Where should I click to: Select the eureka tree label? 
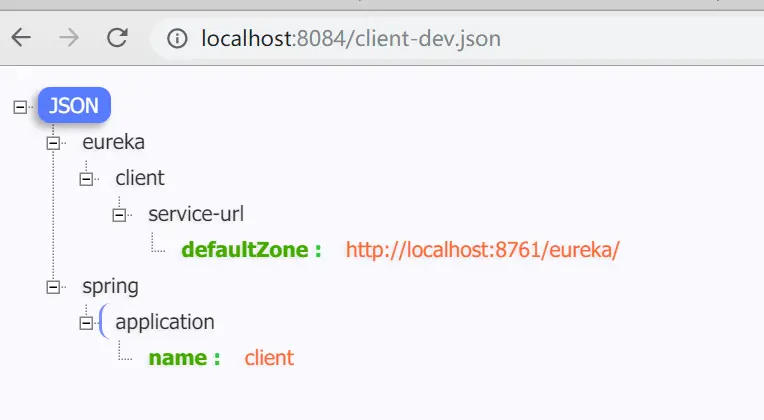114,142
